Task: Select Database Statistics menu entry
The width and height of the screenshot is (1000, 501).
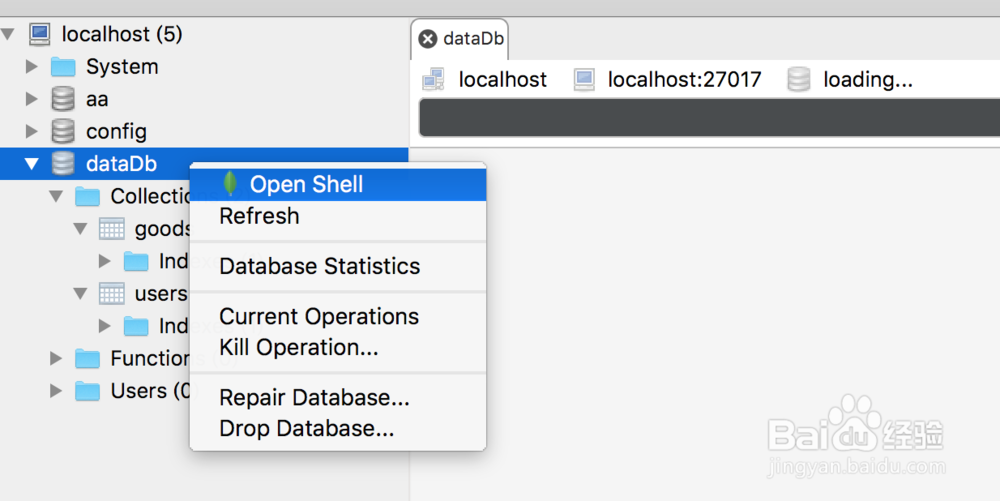Action: (319, 266)
